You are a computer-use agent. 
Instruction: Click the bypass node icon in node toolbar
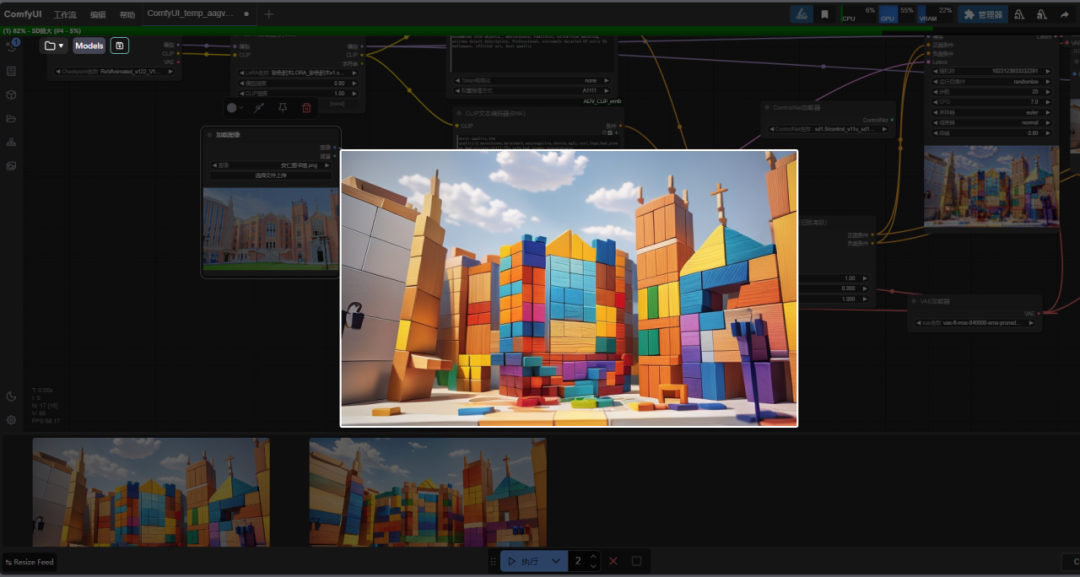click(258, 108)
